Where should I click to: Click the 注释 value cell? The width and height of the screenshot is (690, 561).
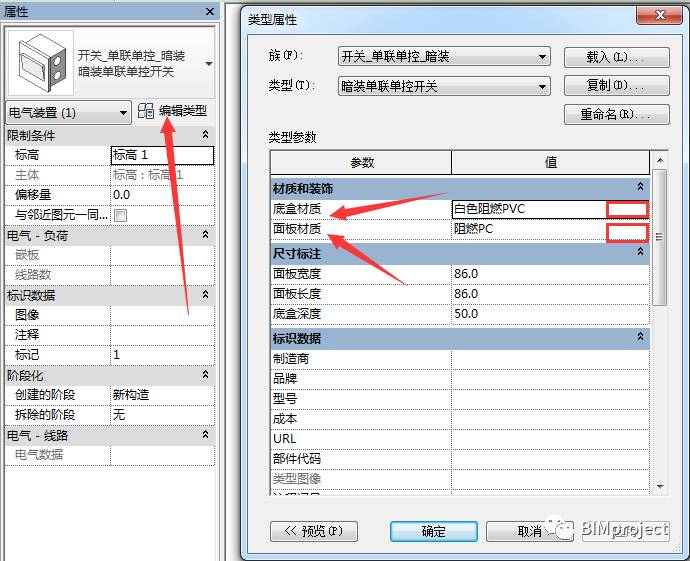pos(162,335)
